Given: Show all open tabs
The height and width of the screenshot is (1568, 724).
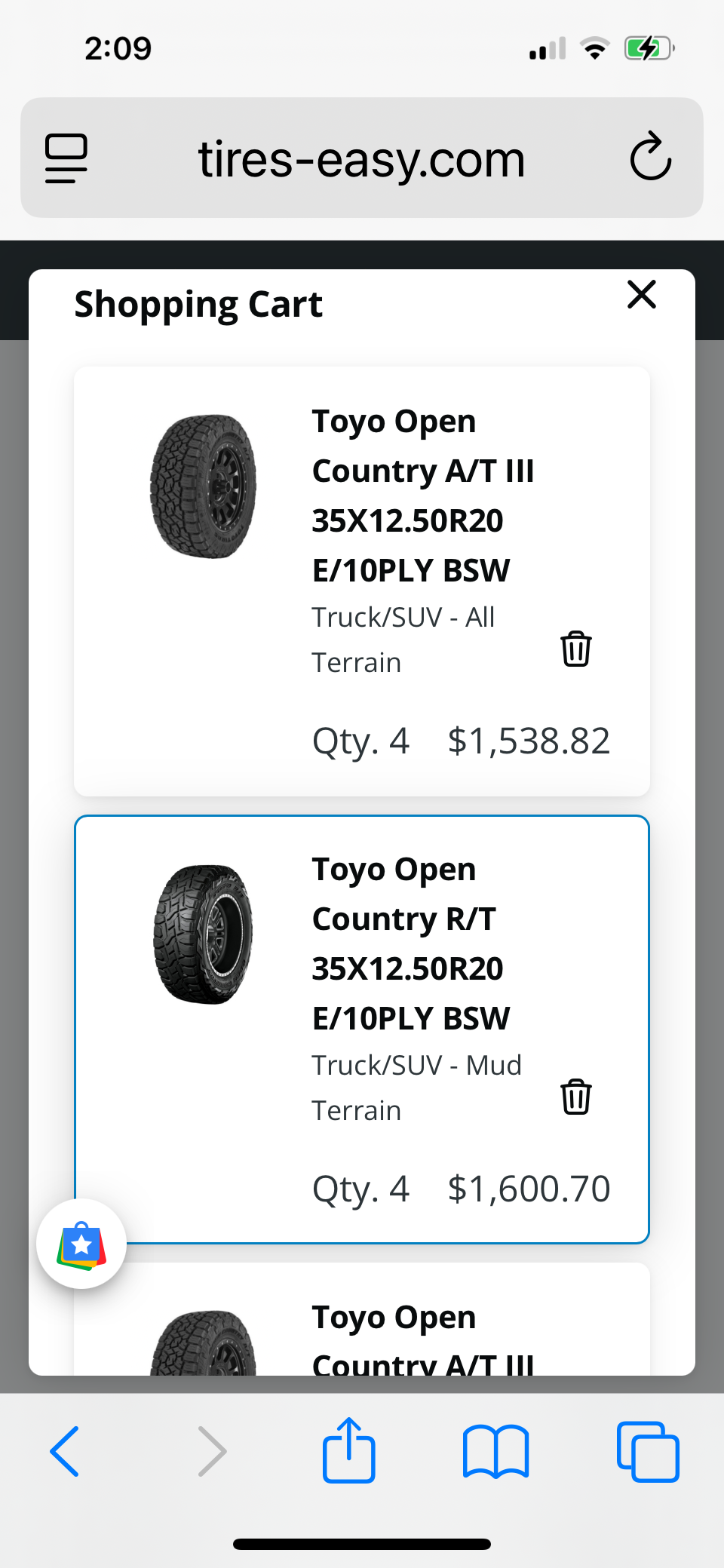Looking at the screenshot, I should click(x=647, y=1451).
